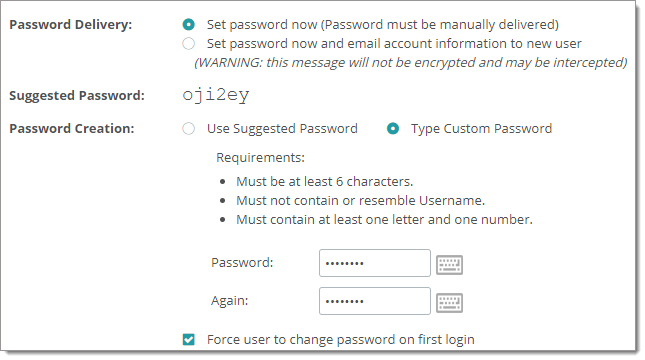Click the italic WARNING message text

click(x=411, y=63)
